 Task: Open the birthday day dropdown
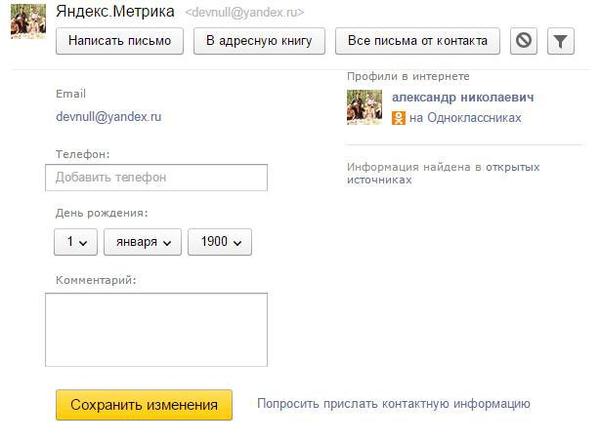(x=75, y=242)
